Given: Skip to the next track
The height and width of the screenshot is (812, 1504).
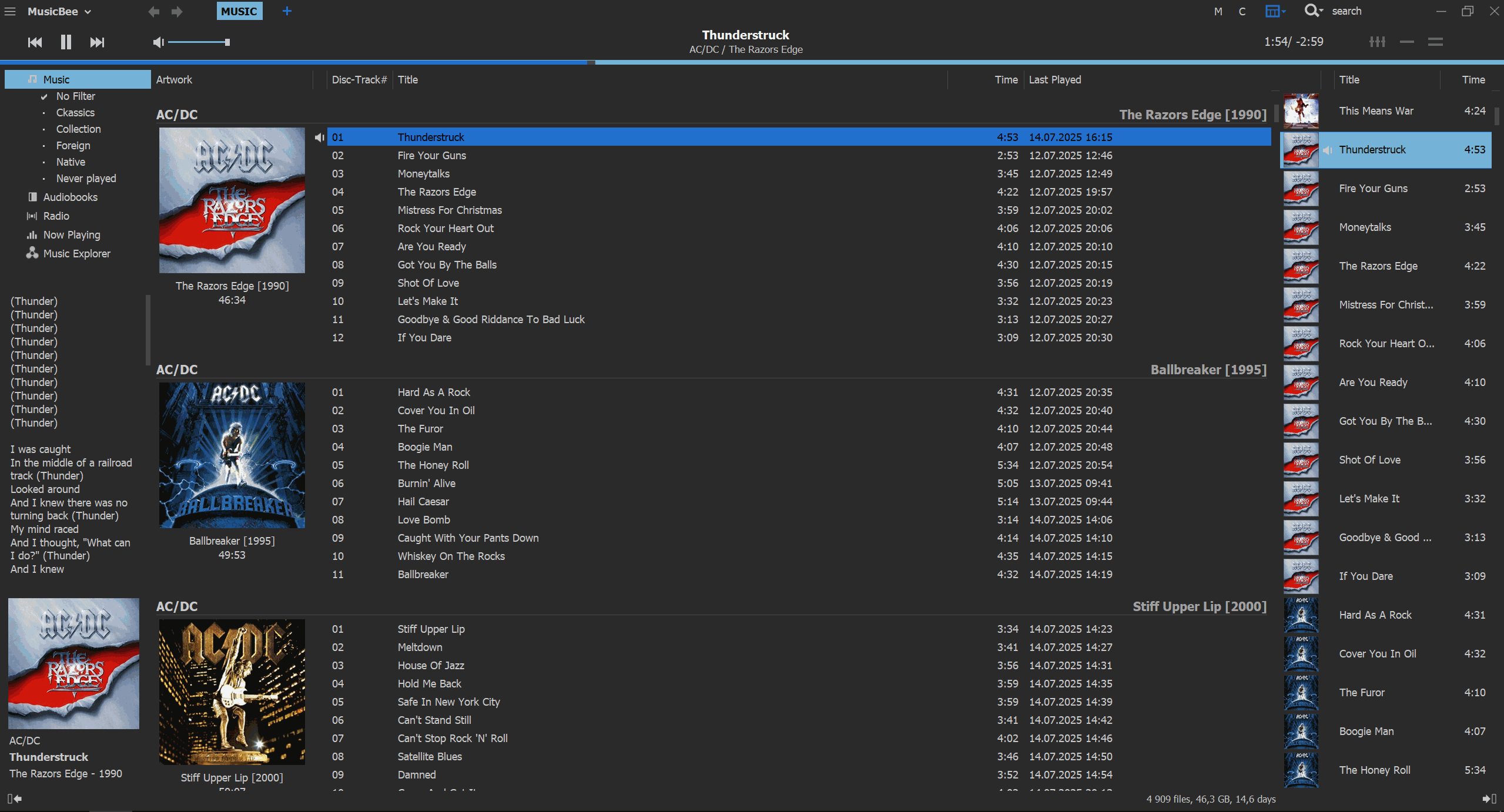Looking at the screenshot, I should [x=97, y=42].
